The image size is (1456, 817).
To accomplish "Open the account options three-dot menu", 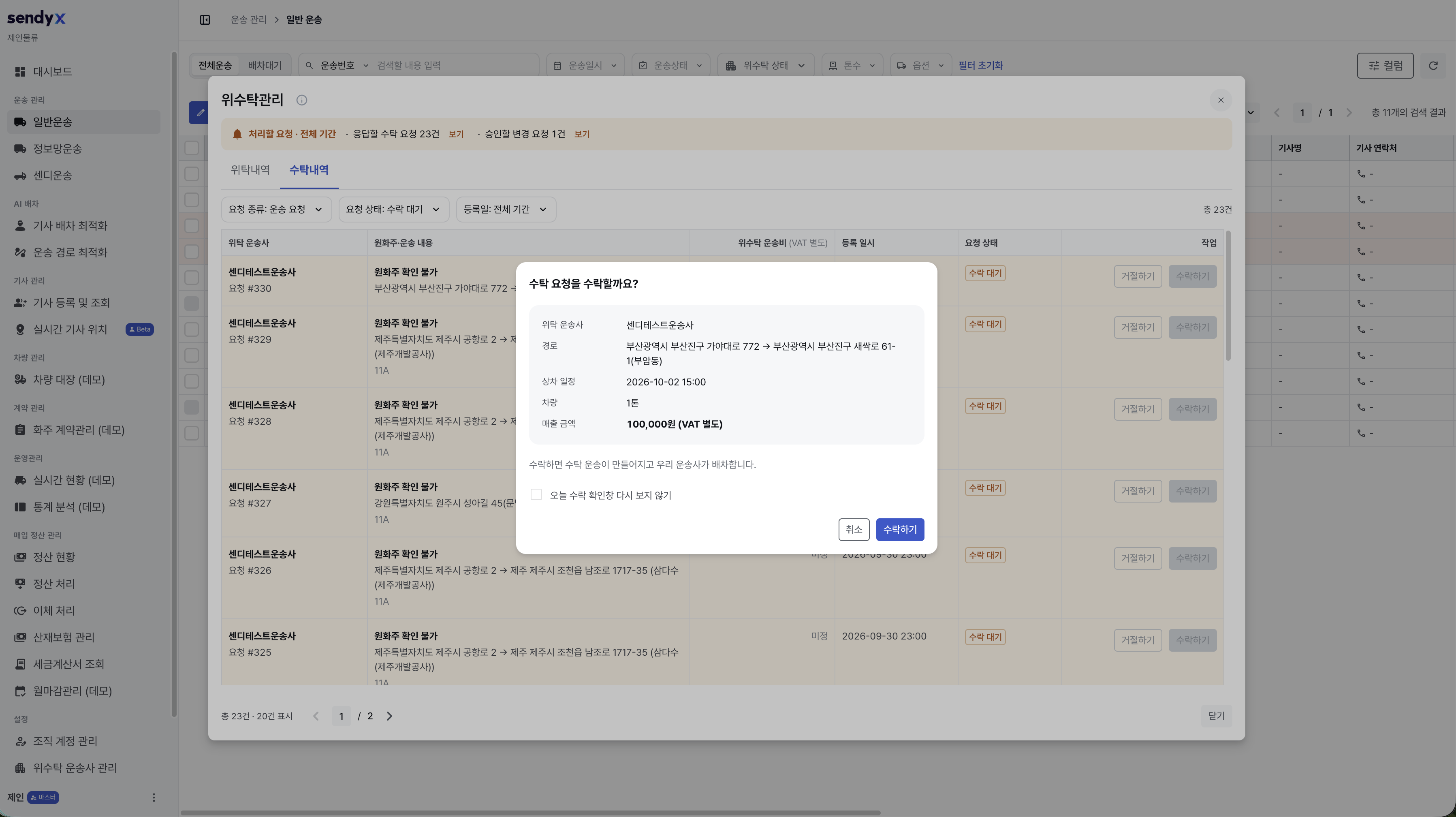I will pos(154,797).
